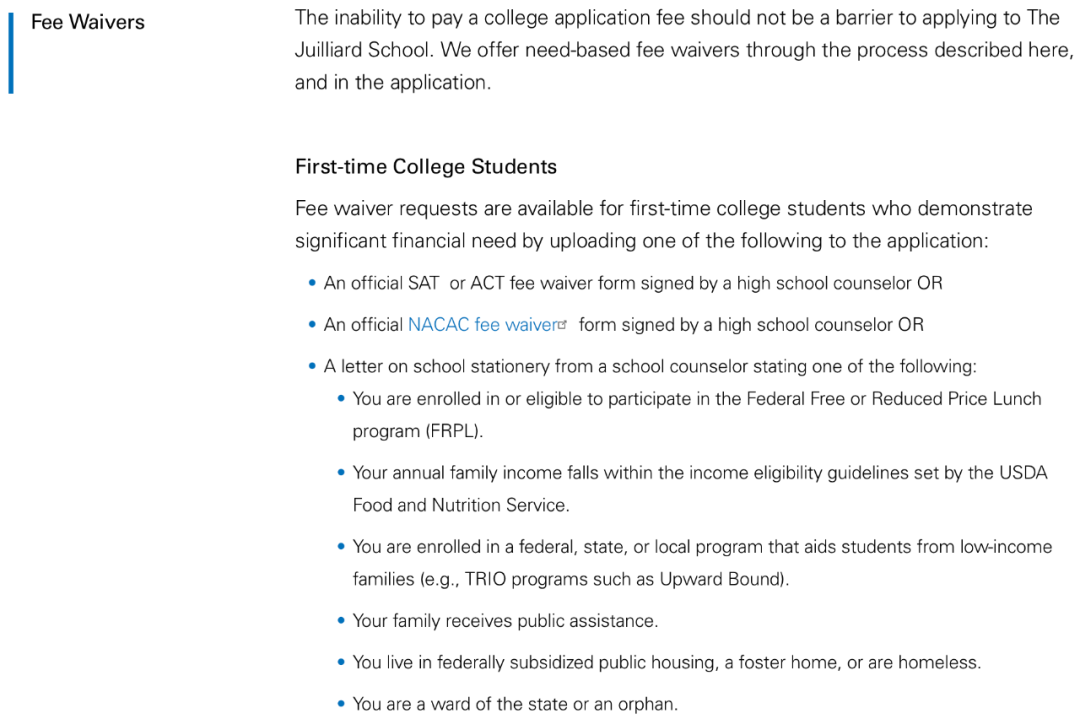The height and width of the screenshot is (719, 1080).
Task: Click the 'A letter on school stationery' line
Action: coord(650,366)
